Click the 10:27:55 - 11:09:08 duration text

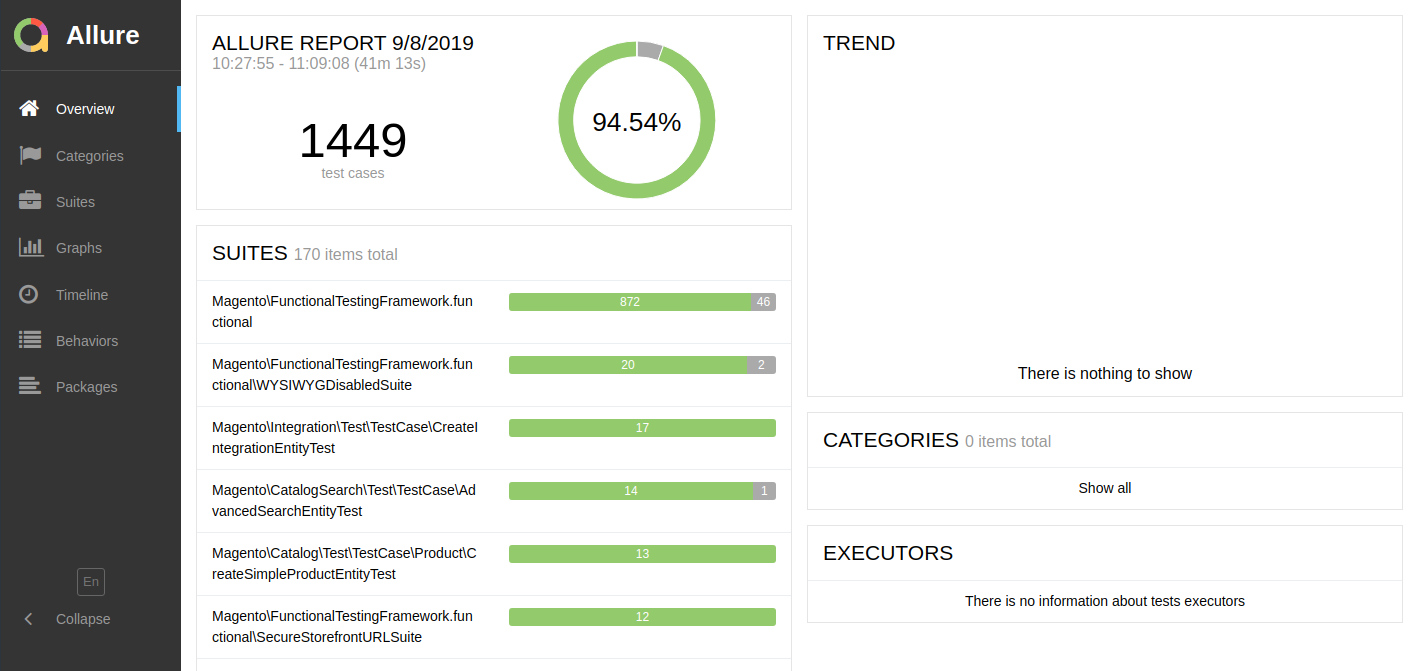[x=319, y=64]
